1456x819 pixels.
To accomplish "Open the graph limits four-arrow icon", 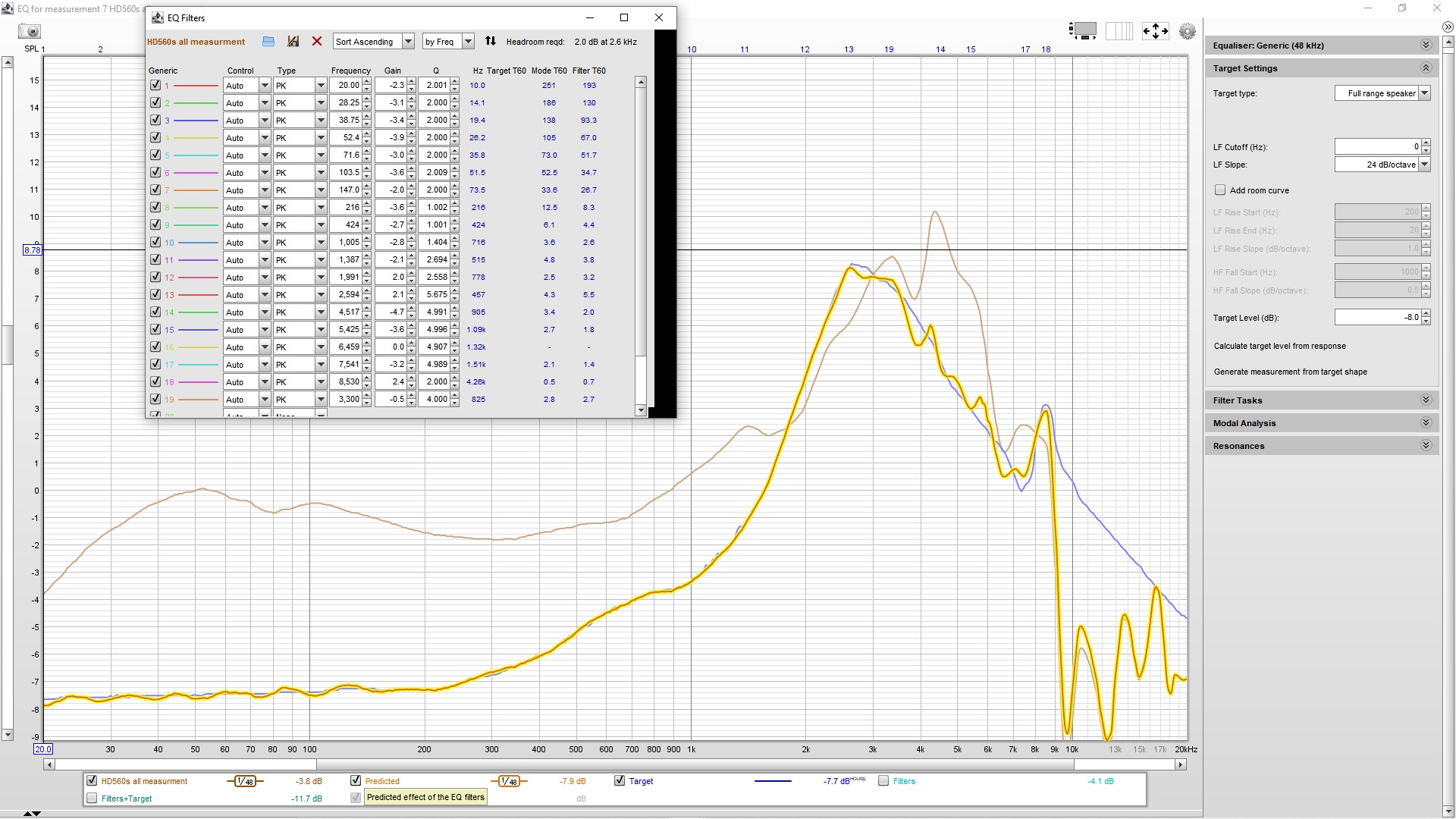I will point(1155,30).
